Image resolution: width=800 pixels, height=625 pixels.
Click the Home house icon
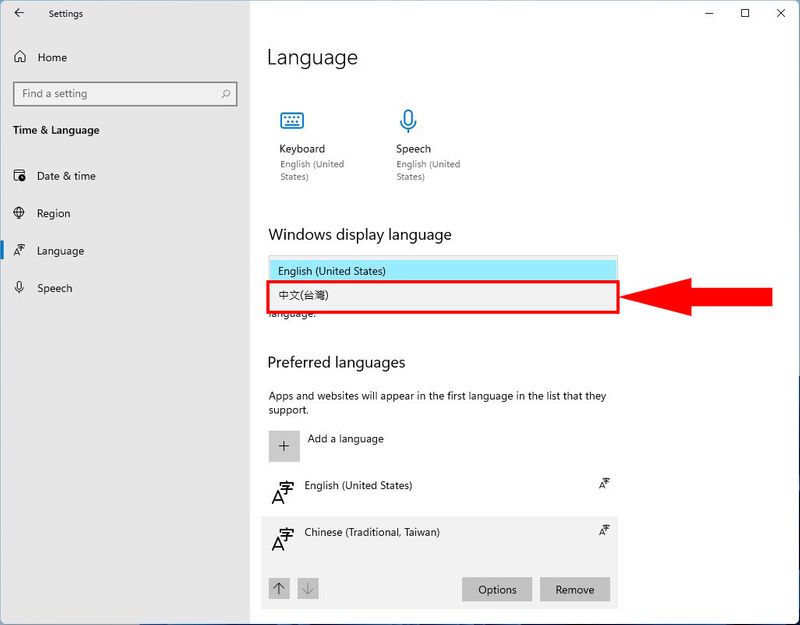tap(20, 57)
